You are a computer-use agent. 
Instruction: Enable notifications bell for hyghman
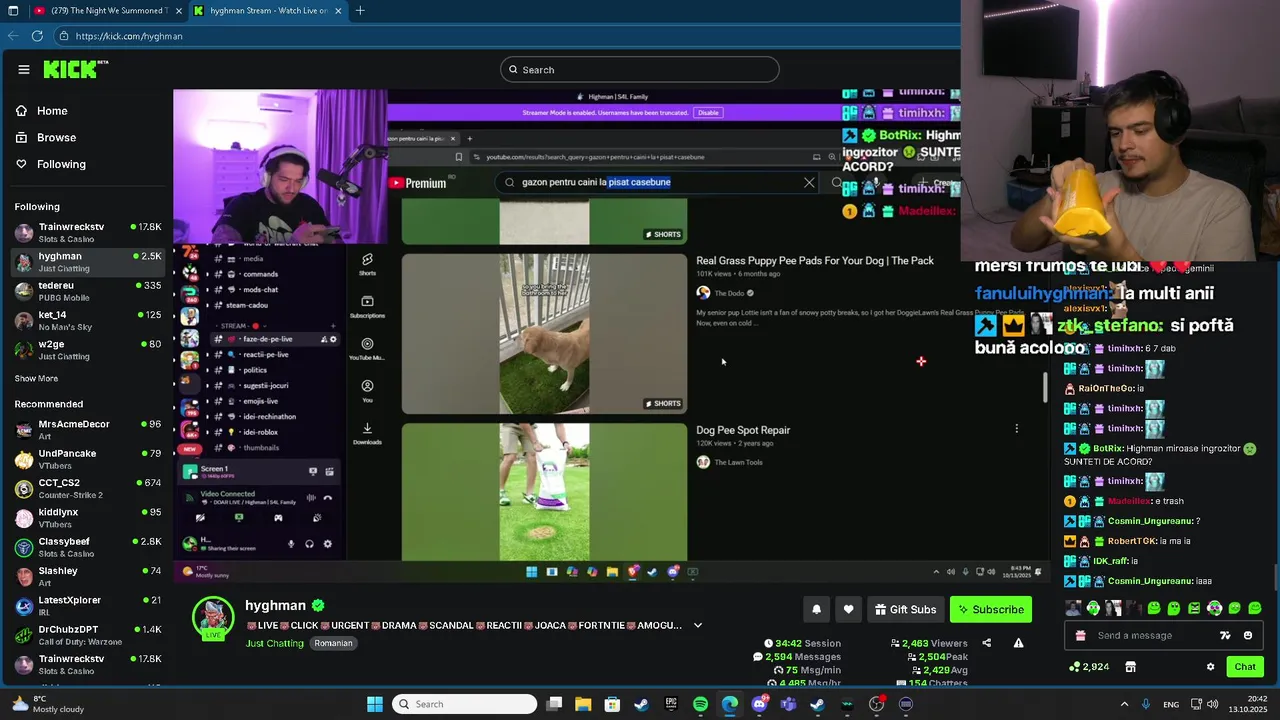tap(816, 609)
